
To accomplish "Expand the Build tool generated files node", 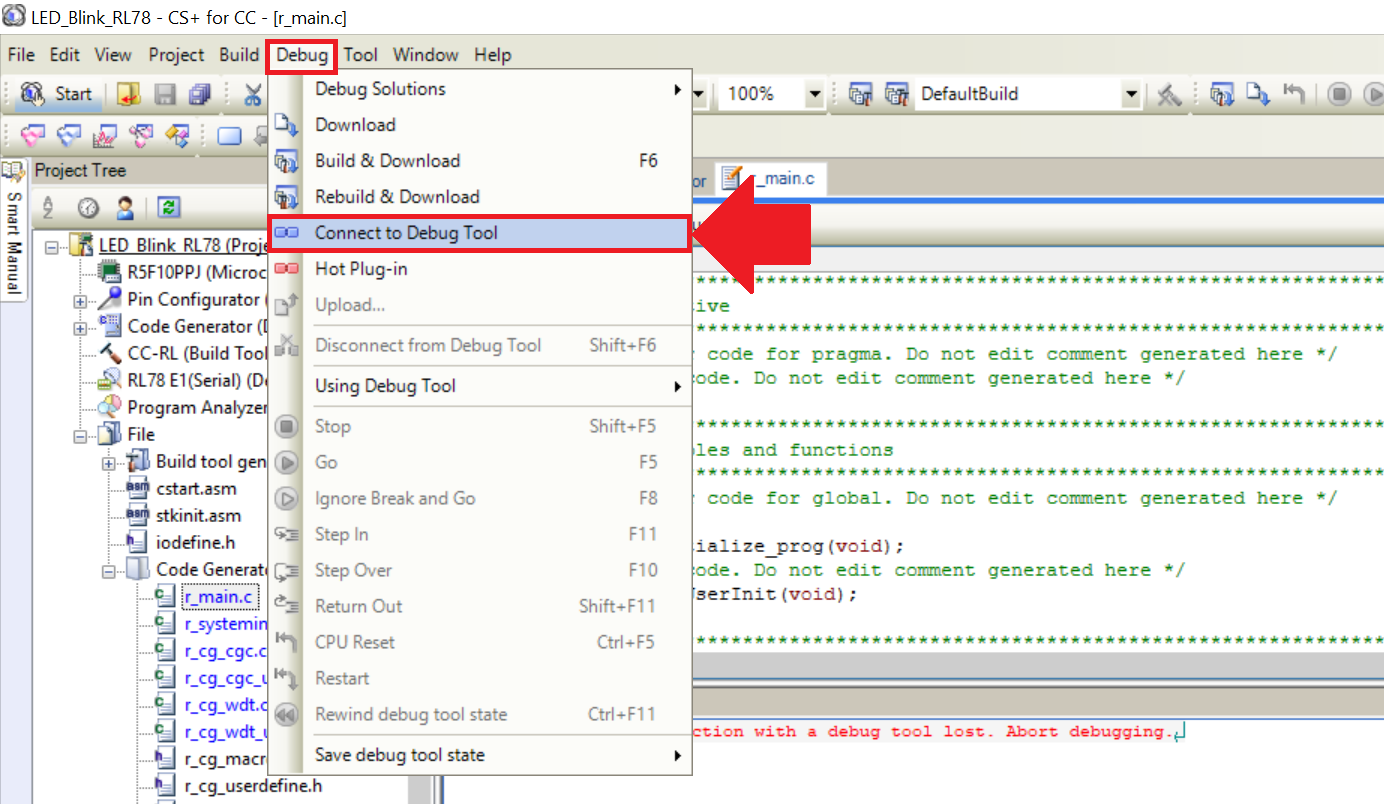I will click(x=108, y=462).
